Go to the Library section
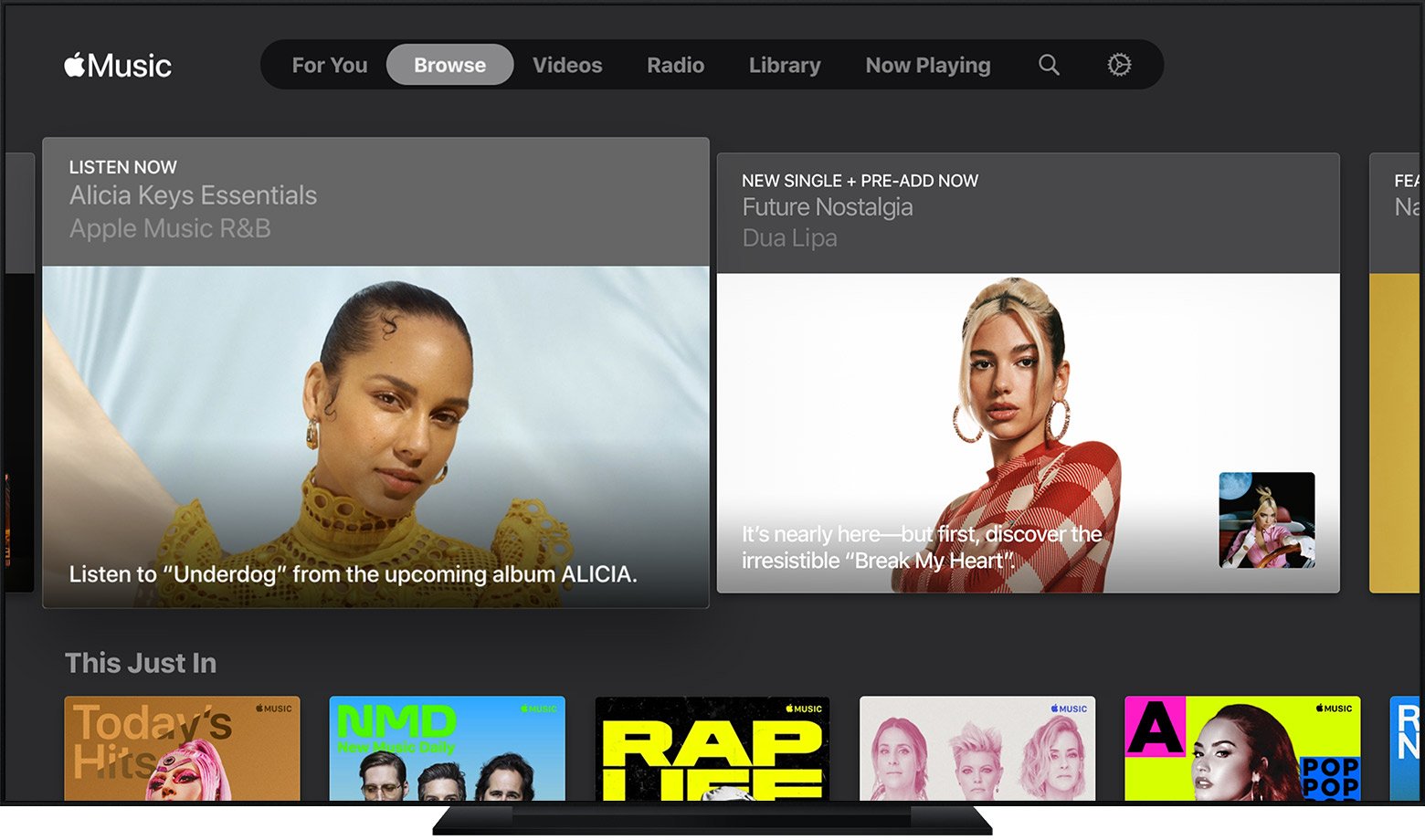The height and width of the screenshot is (840, 1425). 784,65
